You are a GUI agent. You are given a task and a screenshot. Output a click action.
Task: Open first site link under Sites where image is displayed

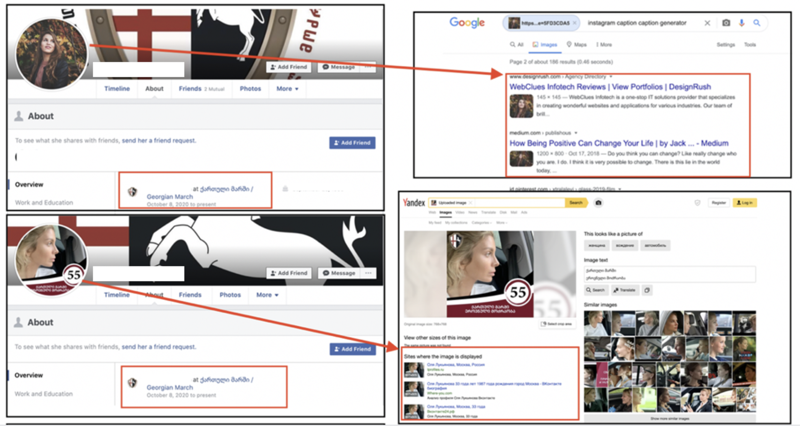click(456, 365)
